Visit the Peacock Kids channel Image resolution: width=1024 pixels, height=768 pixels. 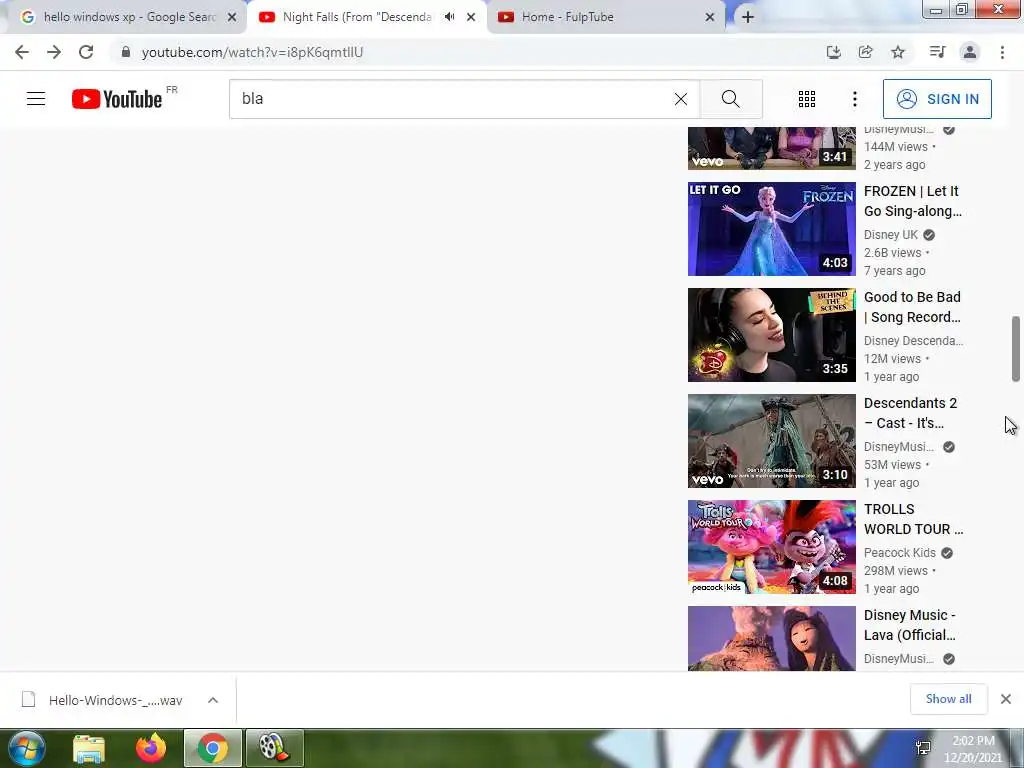[x=899, y=552]
